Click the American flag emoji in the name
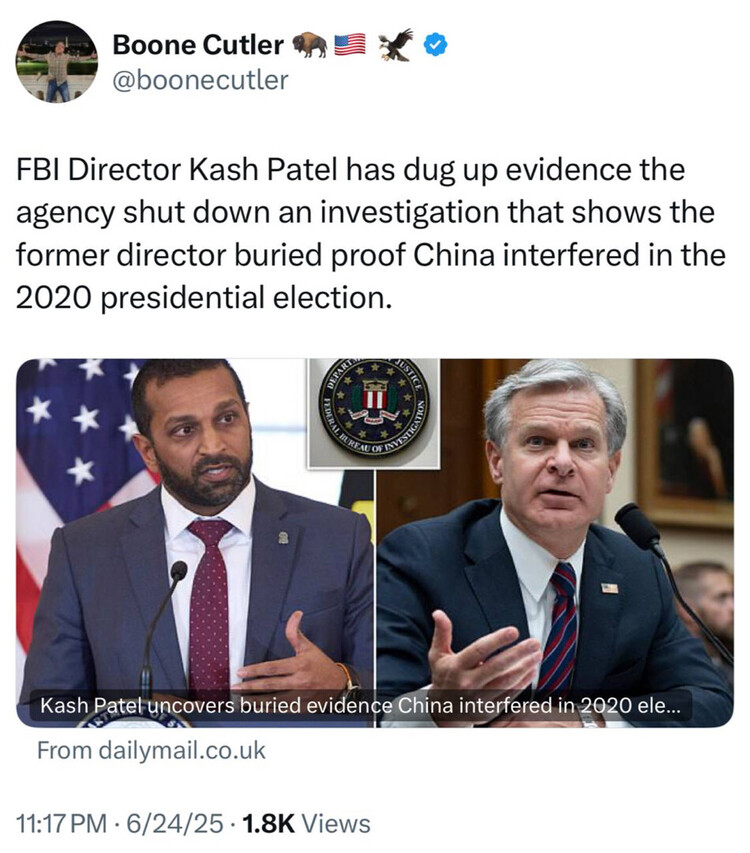The image size is (750, 853). pos(350,45)
